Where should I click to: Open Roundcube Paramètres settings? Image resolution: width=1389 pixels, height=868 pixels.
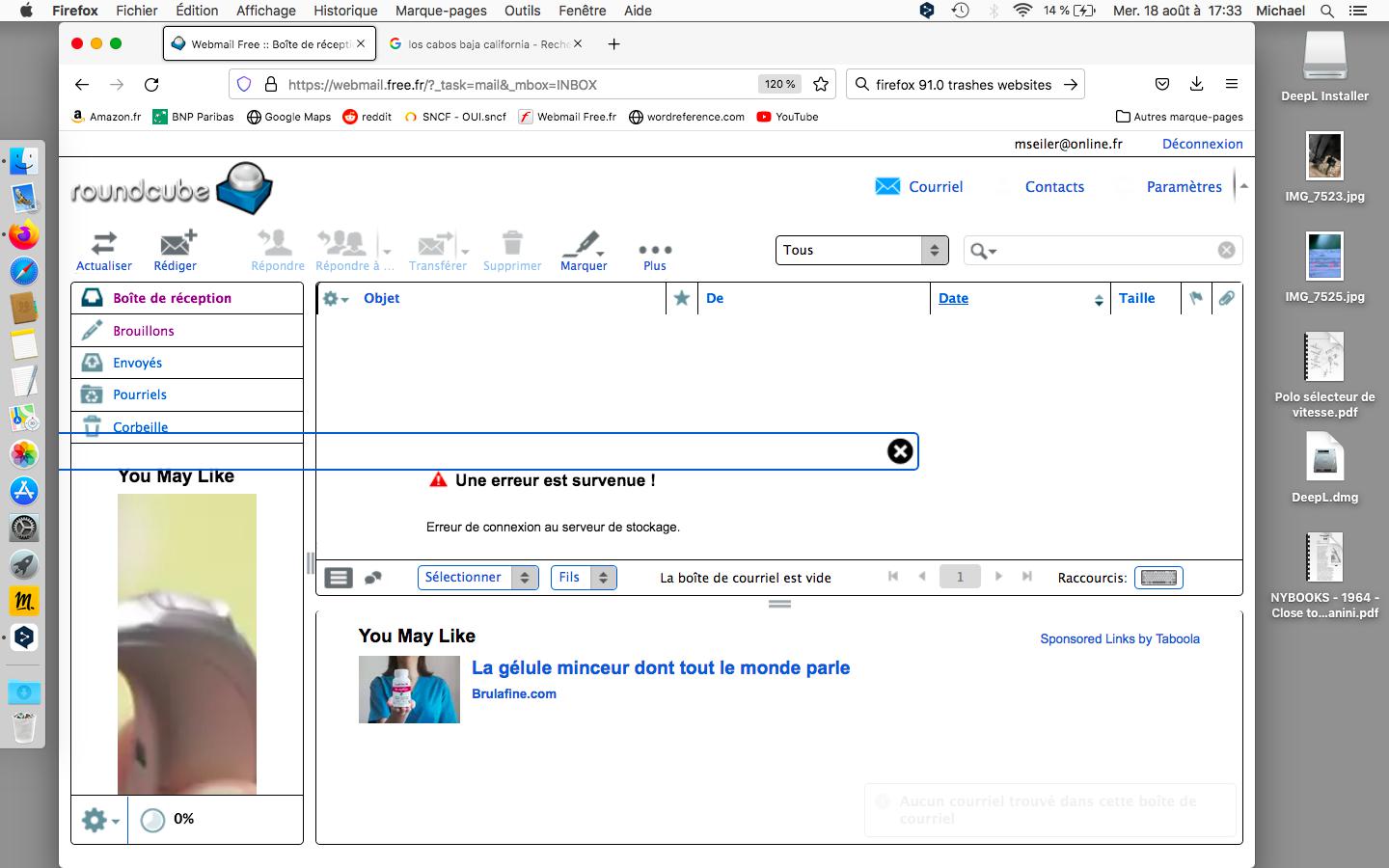click(1184, 186)
